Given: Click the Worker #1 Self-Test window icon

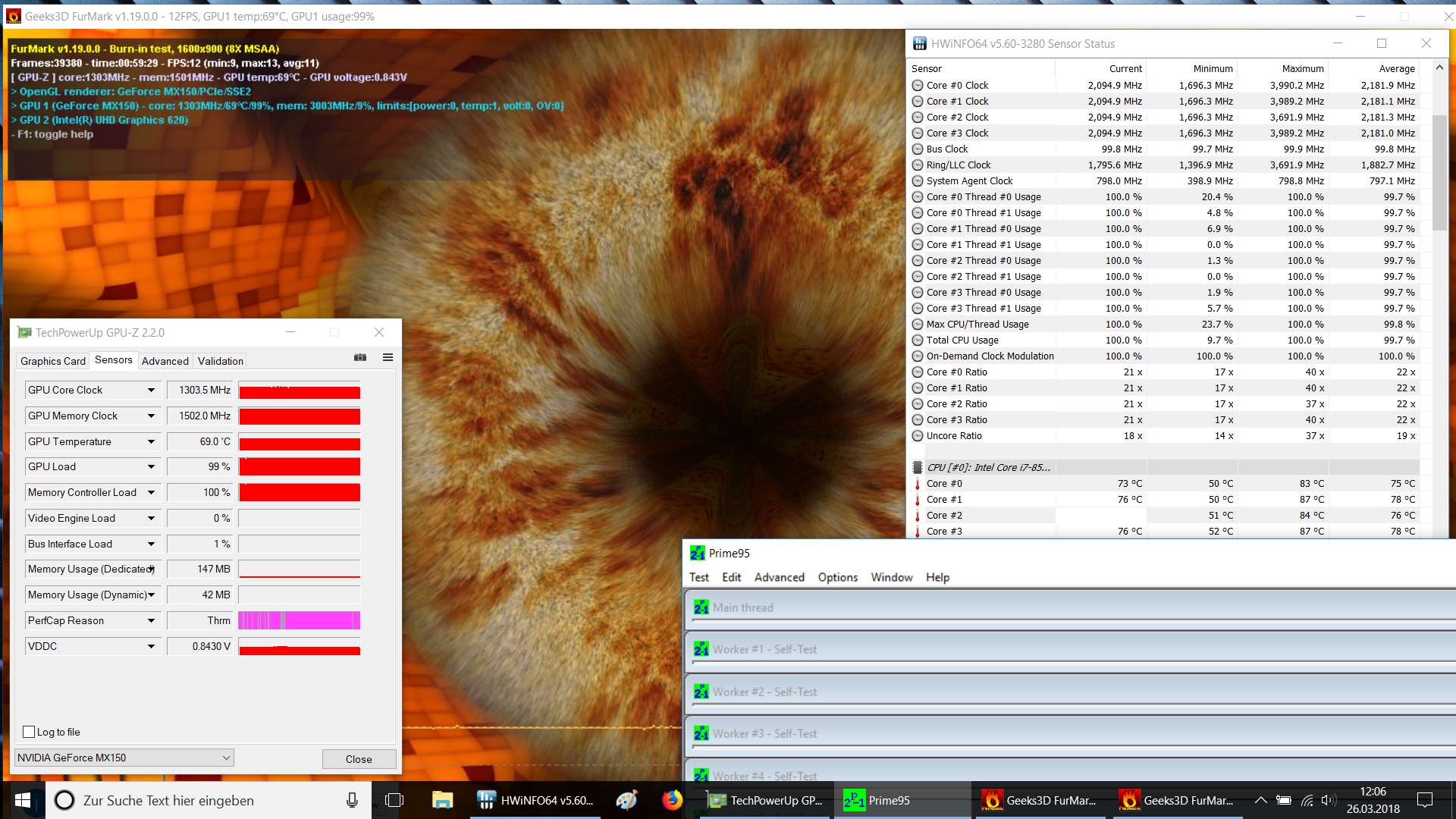Looking at the screenshot, I should [x=701, y=649].
